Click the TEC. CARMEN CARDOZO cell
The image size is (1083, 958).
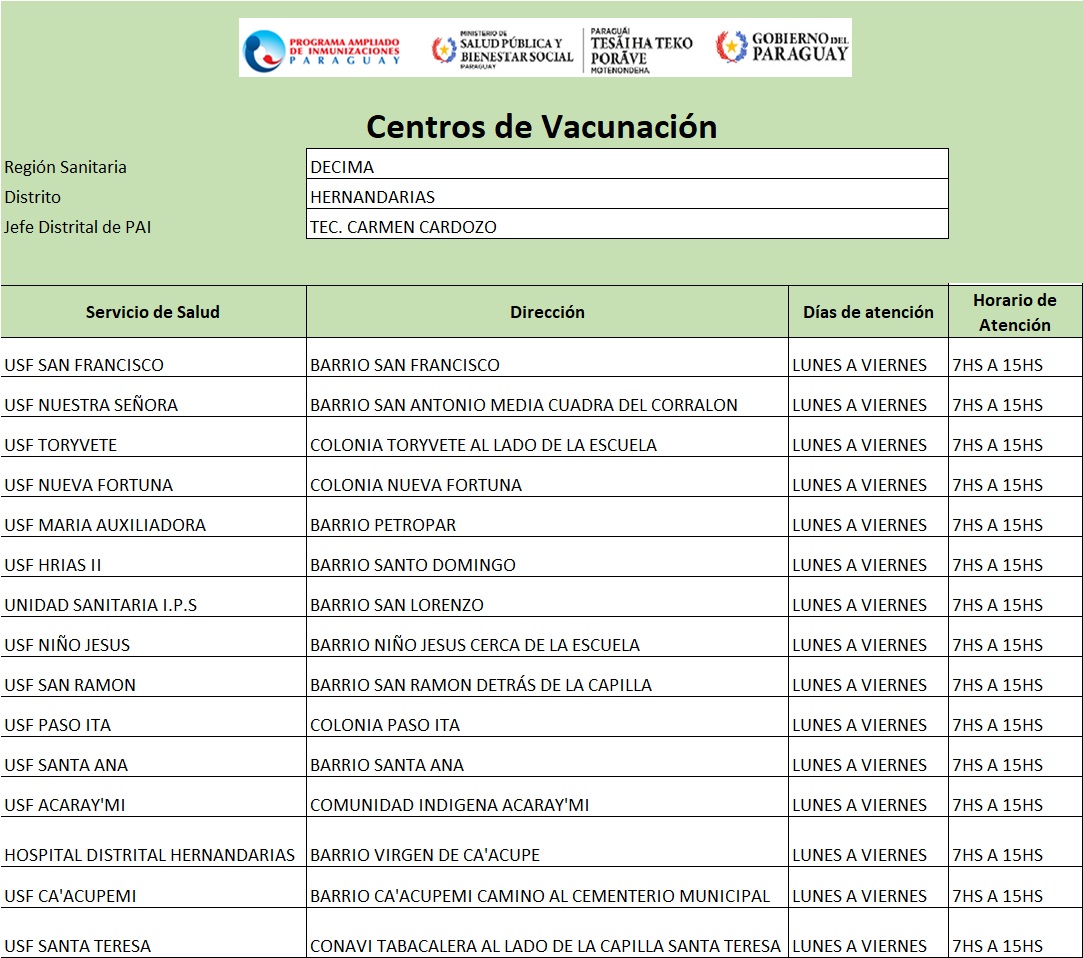pos(627,226)
